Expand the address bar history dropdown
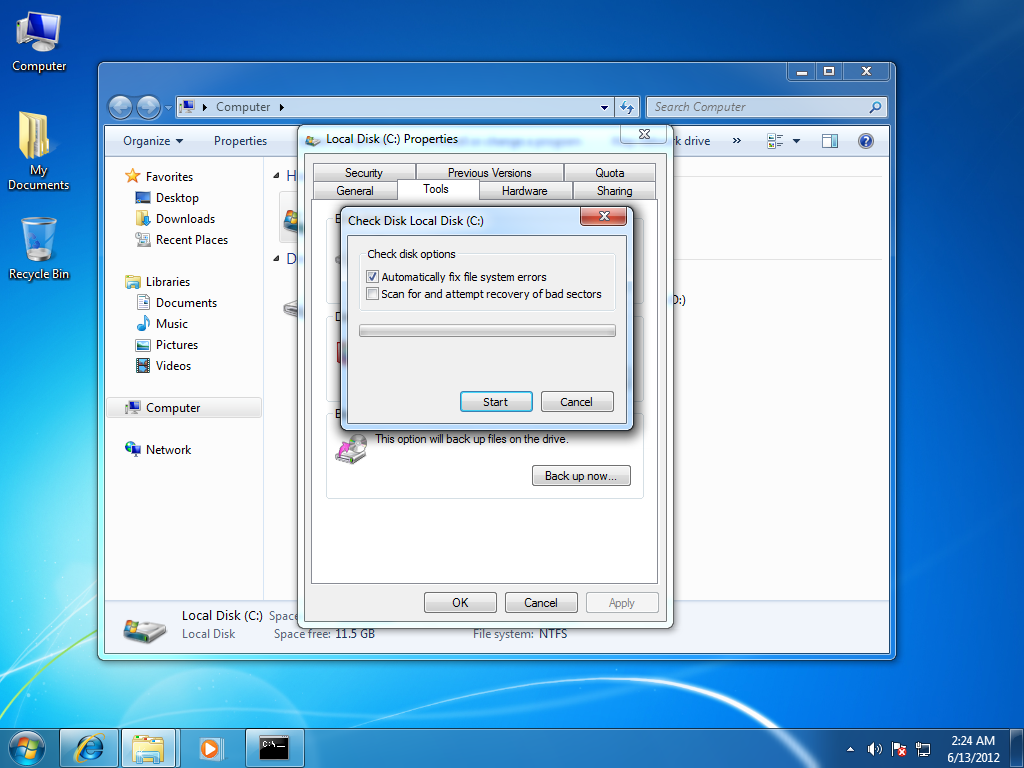Image resolution: width=1024 pixels, height=768 pixels. tap(604, 107)
